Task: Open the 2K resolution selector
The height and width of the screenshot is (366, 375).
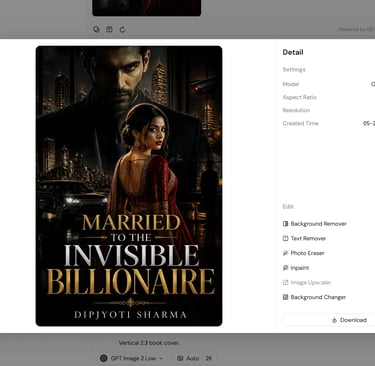Action: pos(209,358)
